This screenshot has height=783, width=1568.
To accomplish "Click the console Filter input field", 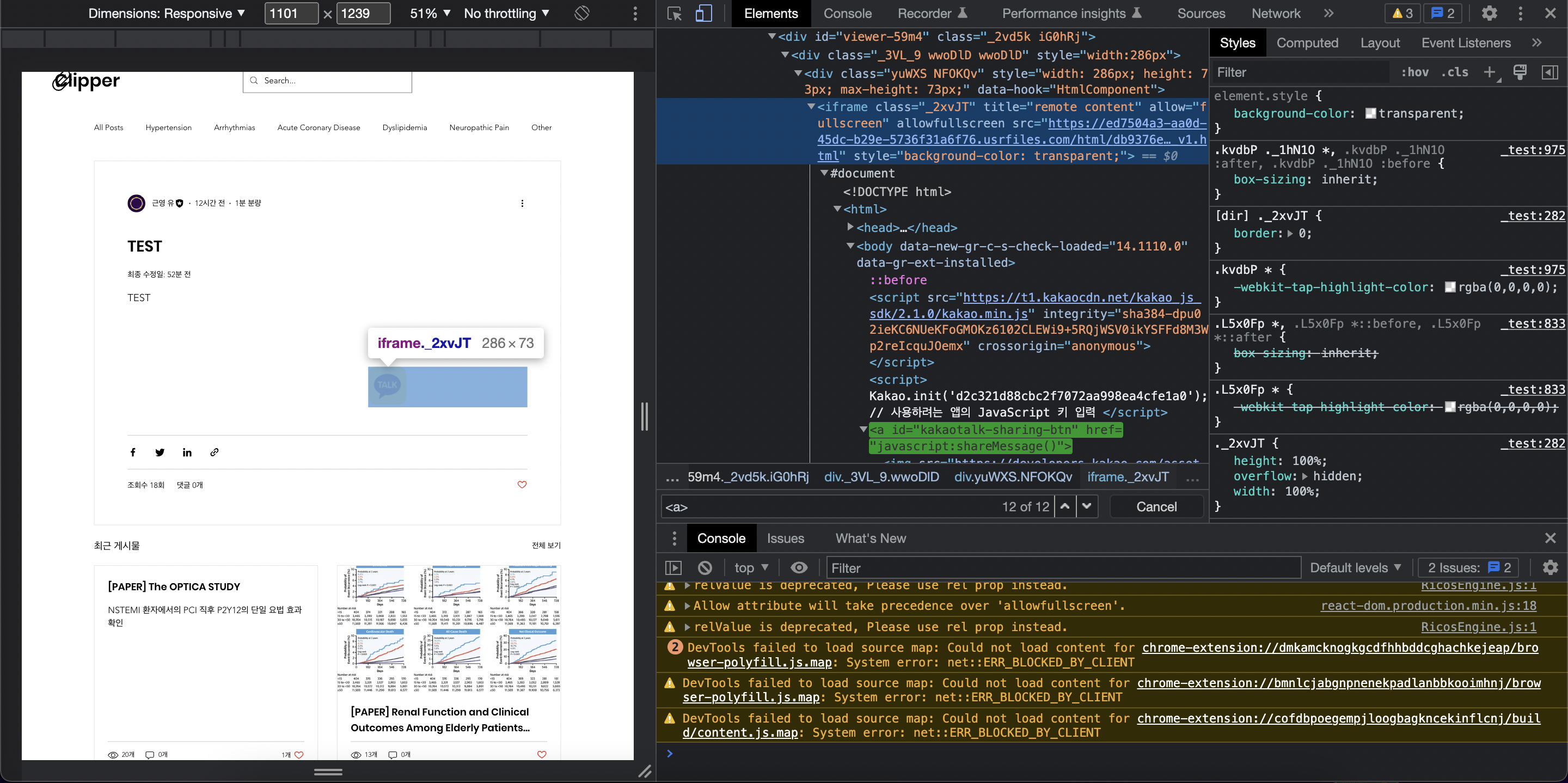I will point(1062,567).
